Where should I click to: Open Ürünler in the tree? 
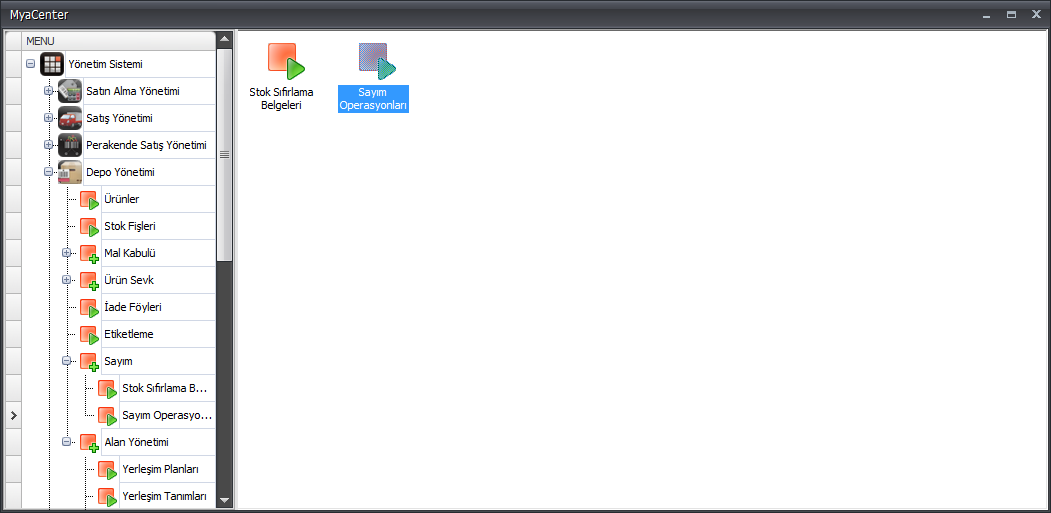point(121,199)
